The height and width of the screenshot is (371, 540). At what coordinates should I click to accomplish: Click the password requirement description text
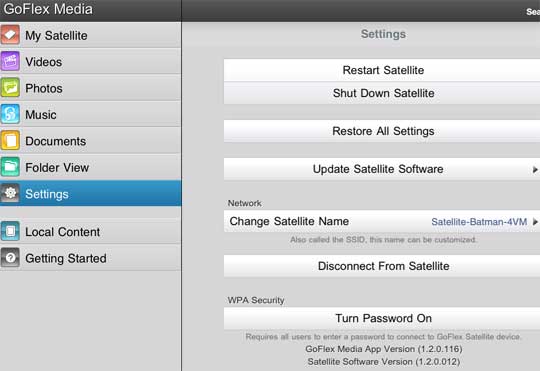coord(383,337)
